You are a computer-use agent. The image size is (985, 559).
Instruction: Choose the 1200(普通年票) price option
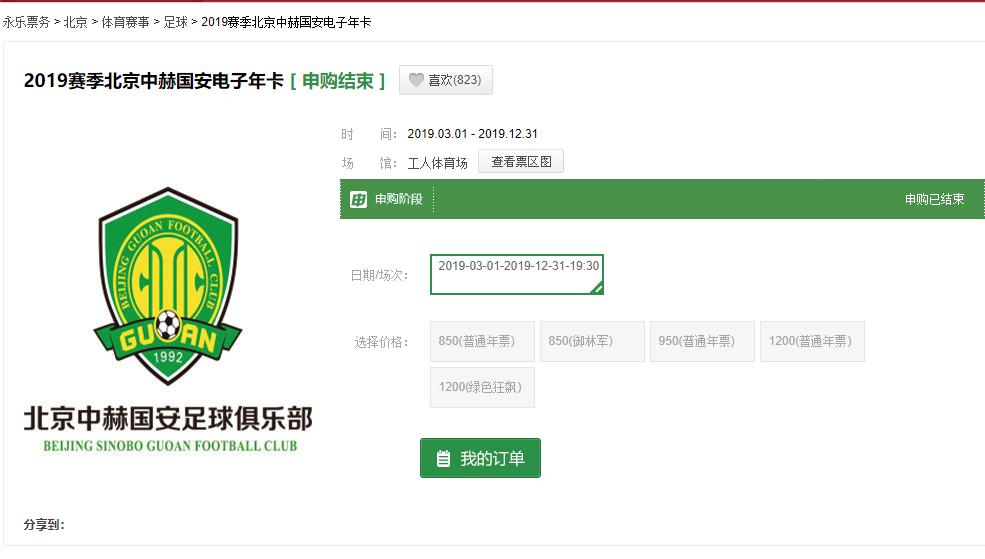coord(812,341)
